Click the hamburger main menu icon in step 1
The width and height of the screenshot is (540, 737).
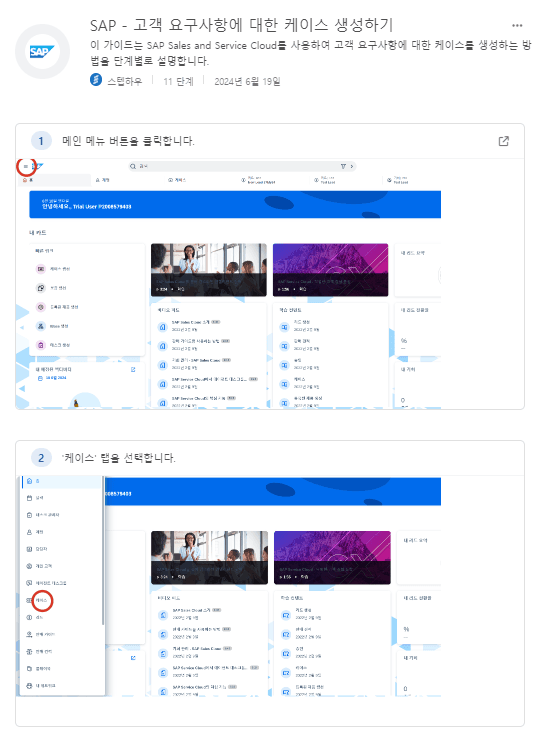tap(25, 166)
